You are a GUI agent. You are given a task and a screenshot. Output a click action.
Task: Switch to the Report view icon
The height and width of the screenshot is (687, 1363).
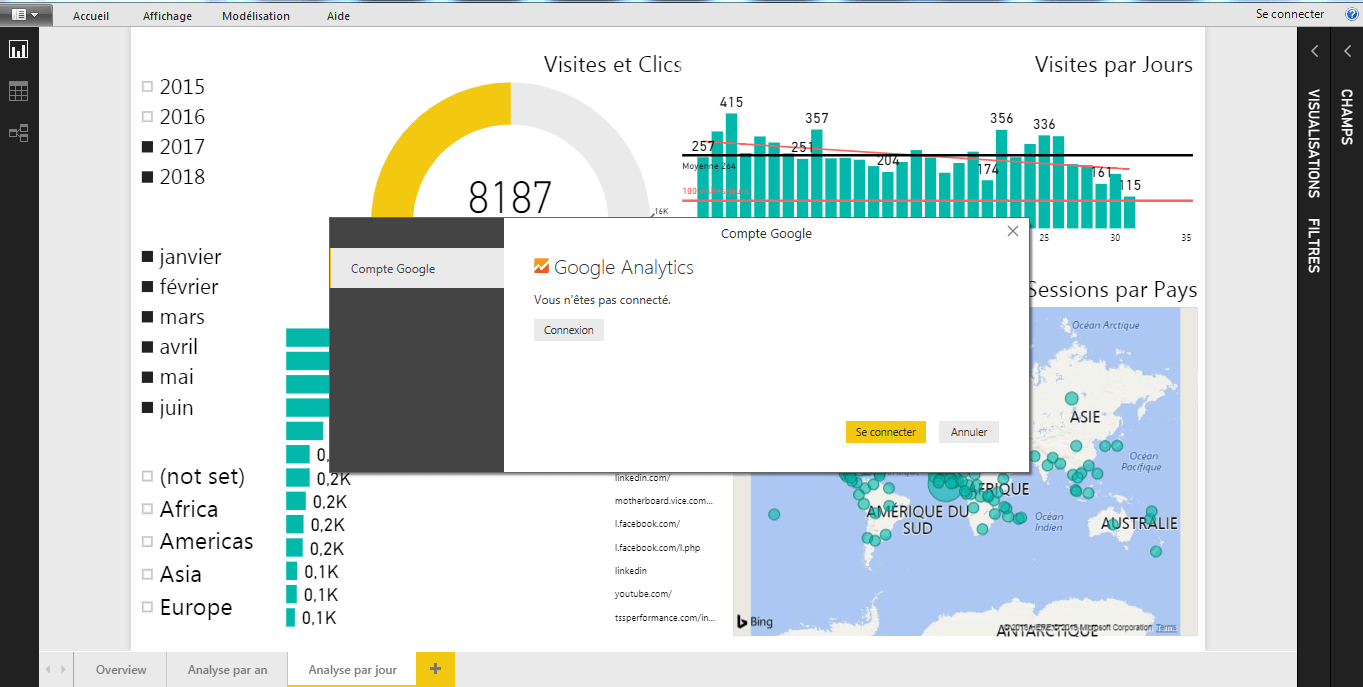click(18, 50)
